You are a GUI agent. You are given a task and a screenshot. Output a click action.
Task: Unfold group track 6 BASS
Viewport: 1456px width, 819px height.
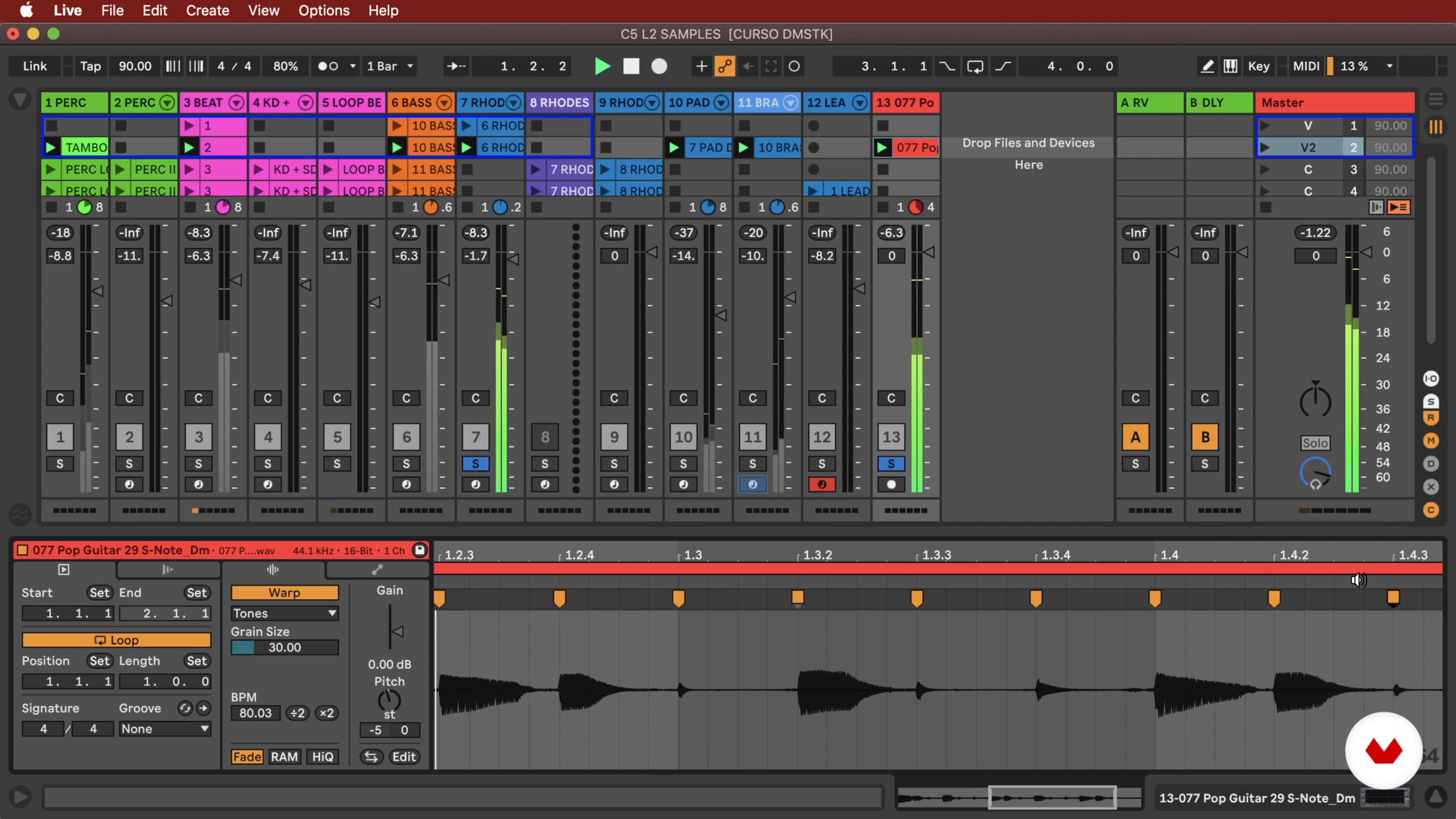444,102
